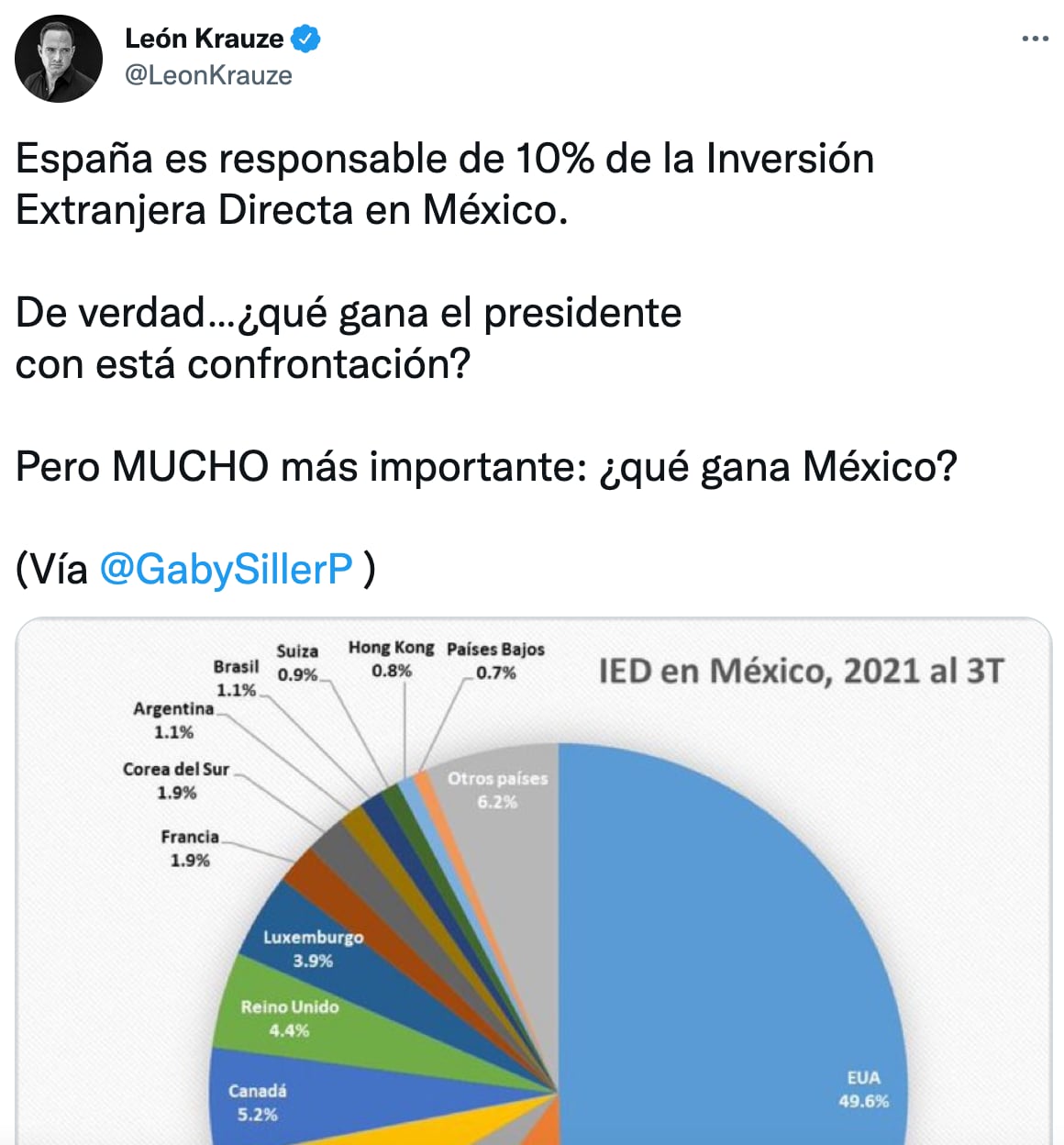Click the Hong Kong 0.8% chart label

pos(391,659)
